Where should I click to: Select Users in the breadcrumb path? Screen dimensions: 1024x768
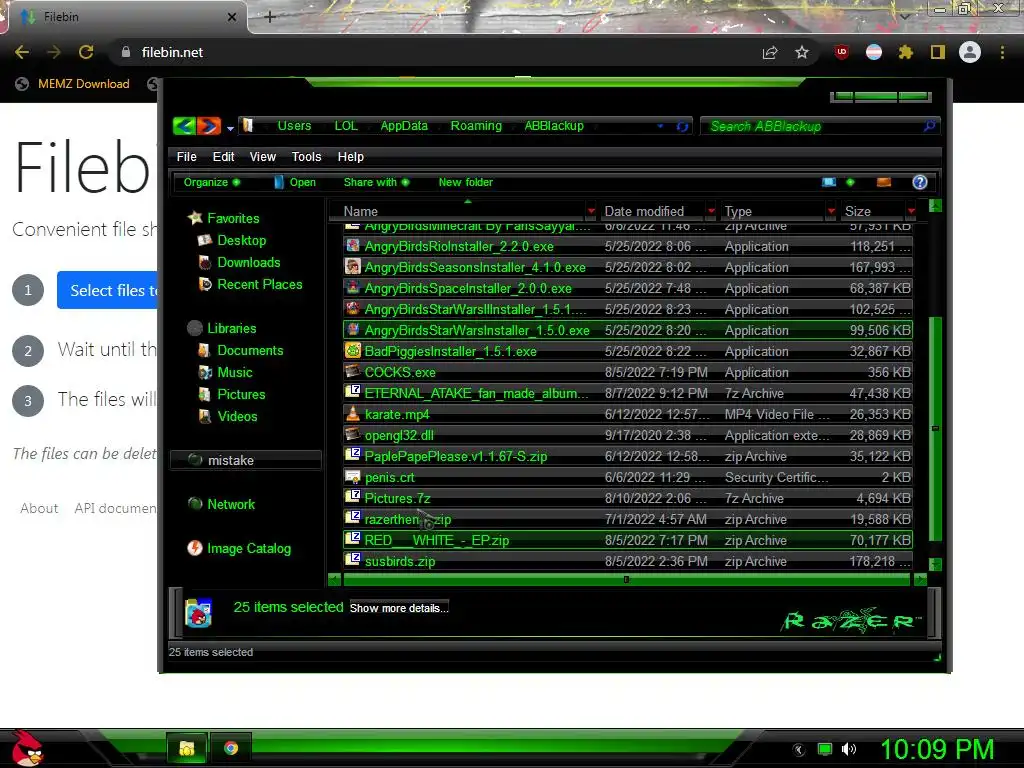click(294, 125)
